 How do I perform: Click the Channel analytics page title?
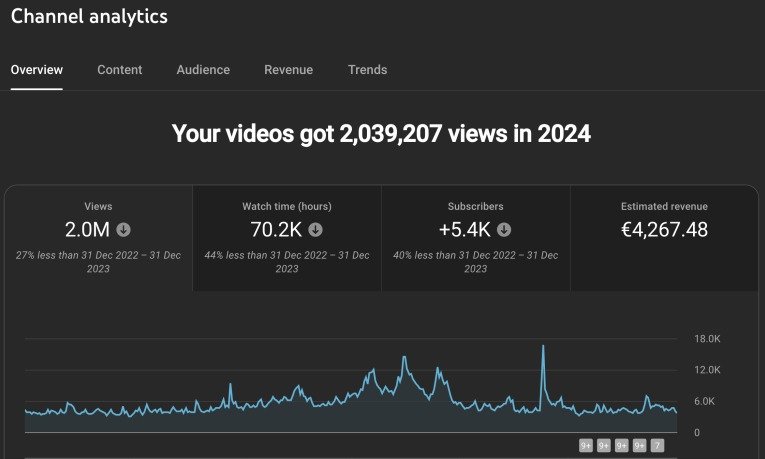point(89,17)
